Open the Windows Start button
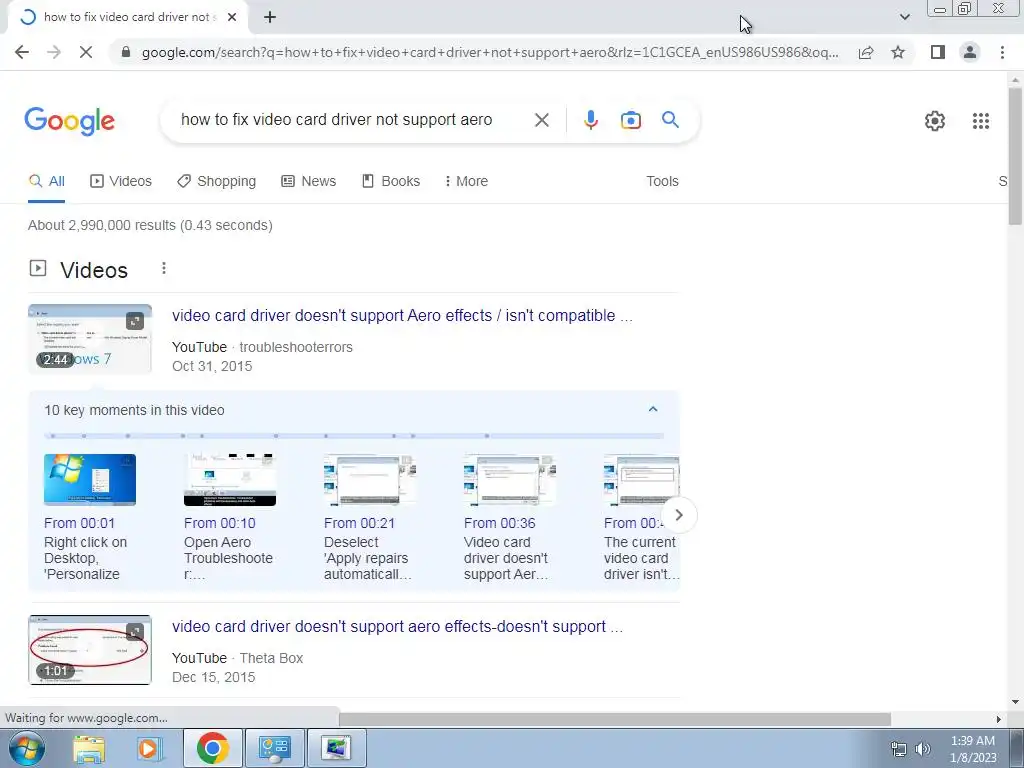The image size is (1024, 768). [x=26, y=748]
